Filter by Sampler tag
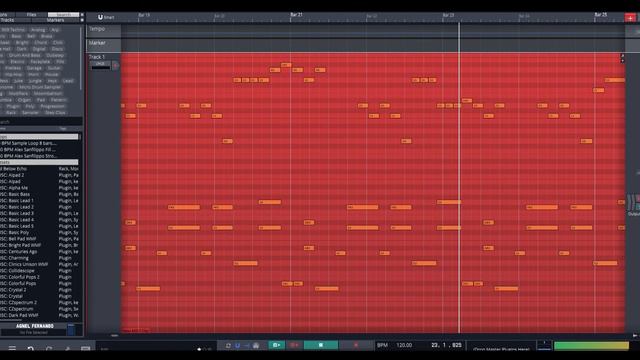The width and height of the screenshot is (640, 360). 30,113
